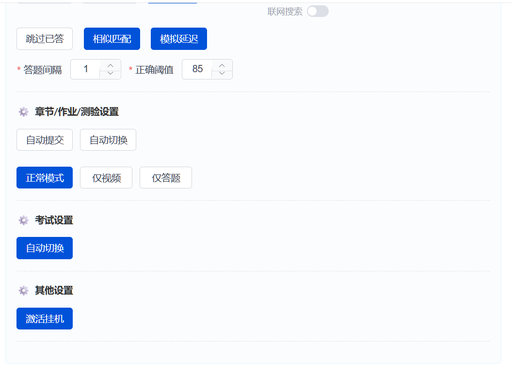Select the 正常模式 mode
The width and height of the screenshot is (512, 375).
click(45, 178)
